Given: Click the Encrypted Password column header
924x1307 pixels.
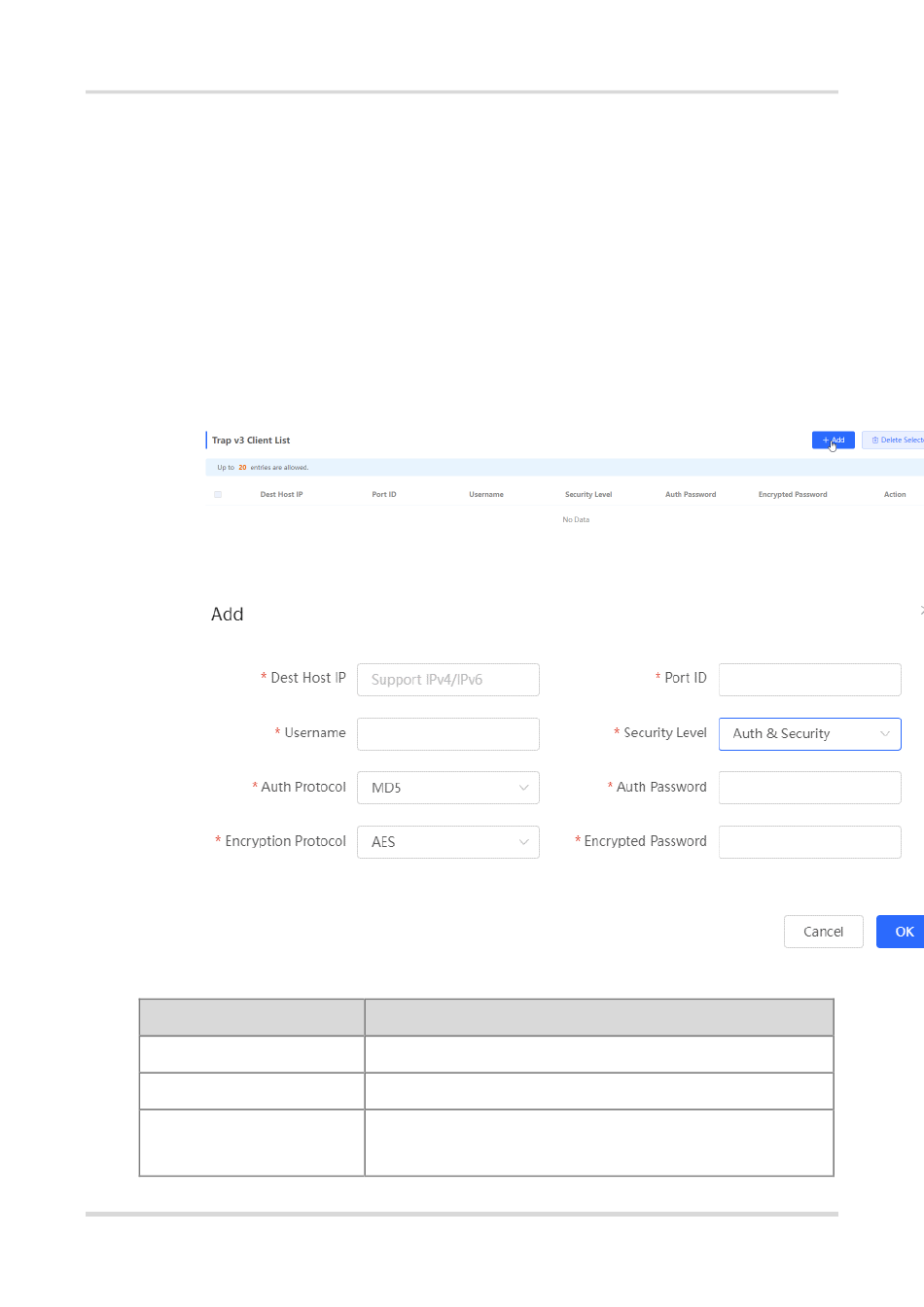Looking at the screenshot, I should pos(793,495).
